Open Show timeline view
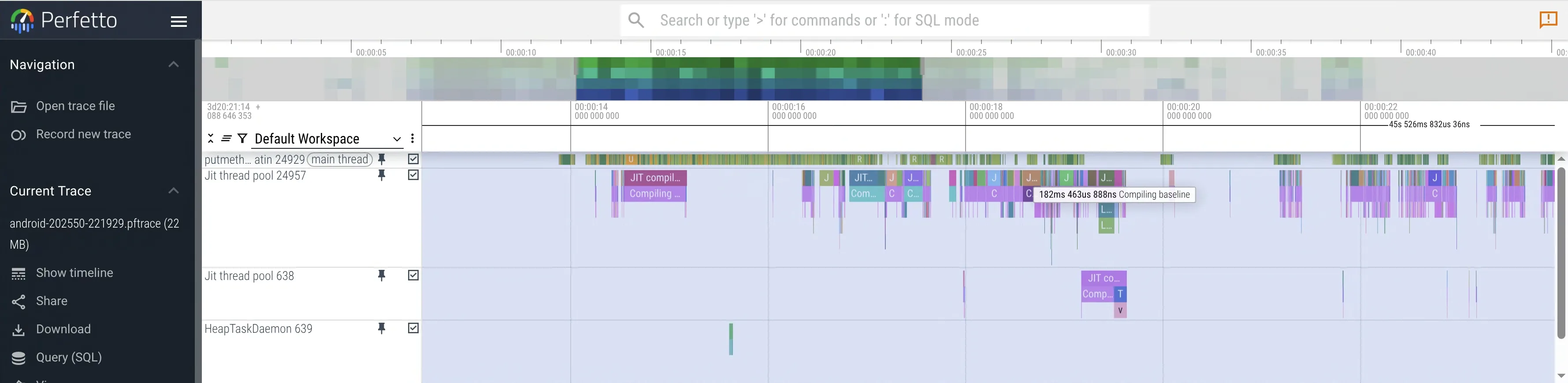This screenshot has width=1568, height=383. click(x=74, y=273)
